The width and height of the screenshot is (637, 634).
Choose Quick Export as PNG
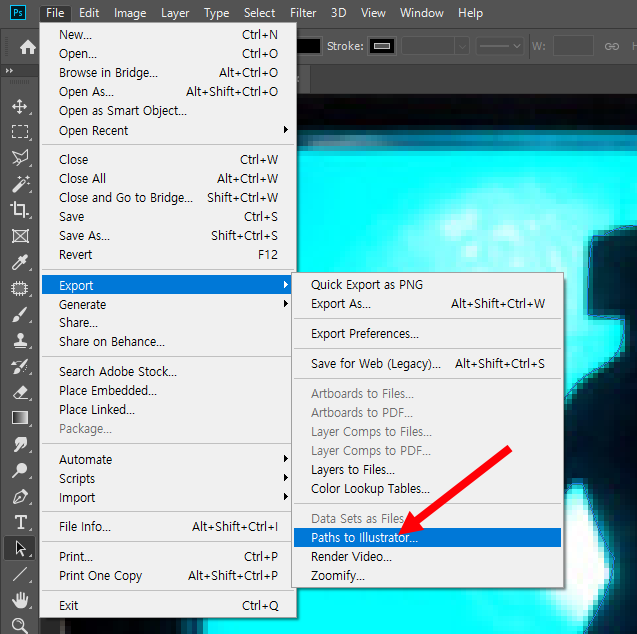coord(427,284)
